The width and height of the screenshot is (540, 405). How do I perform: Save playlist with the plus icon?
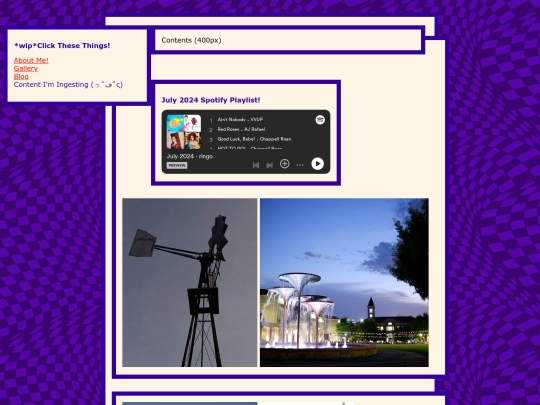click(x=284, y=164)
